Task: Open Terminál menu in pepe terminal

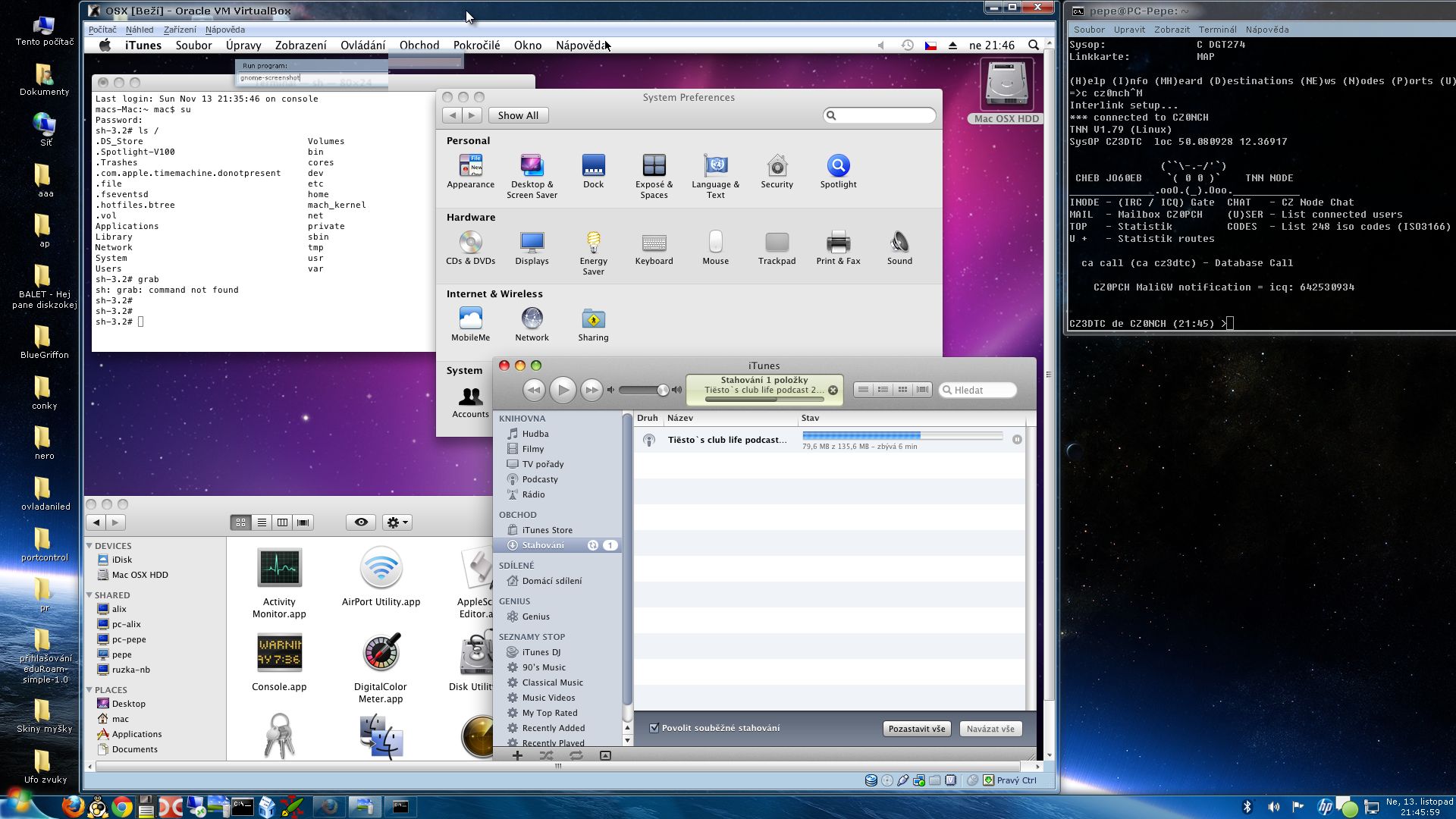Action: (1217, 30)
